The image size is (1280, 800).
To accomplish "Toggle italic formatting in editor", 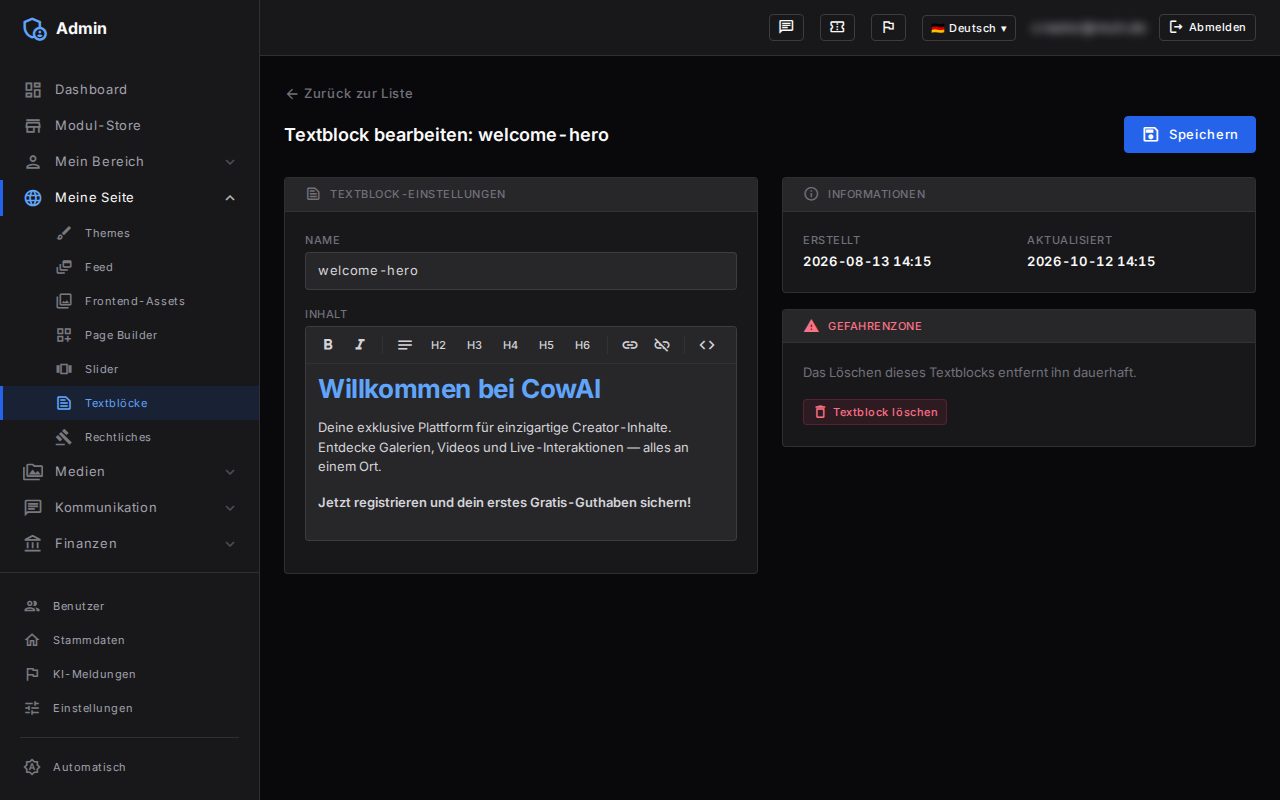I will [360, 345].
